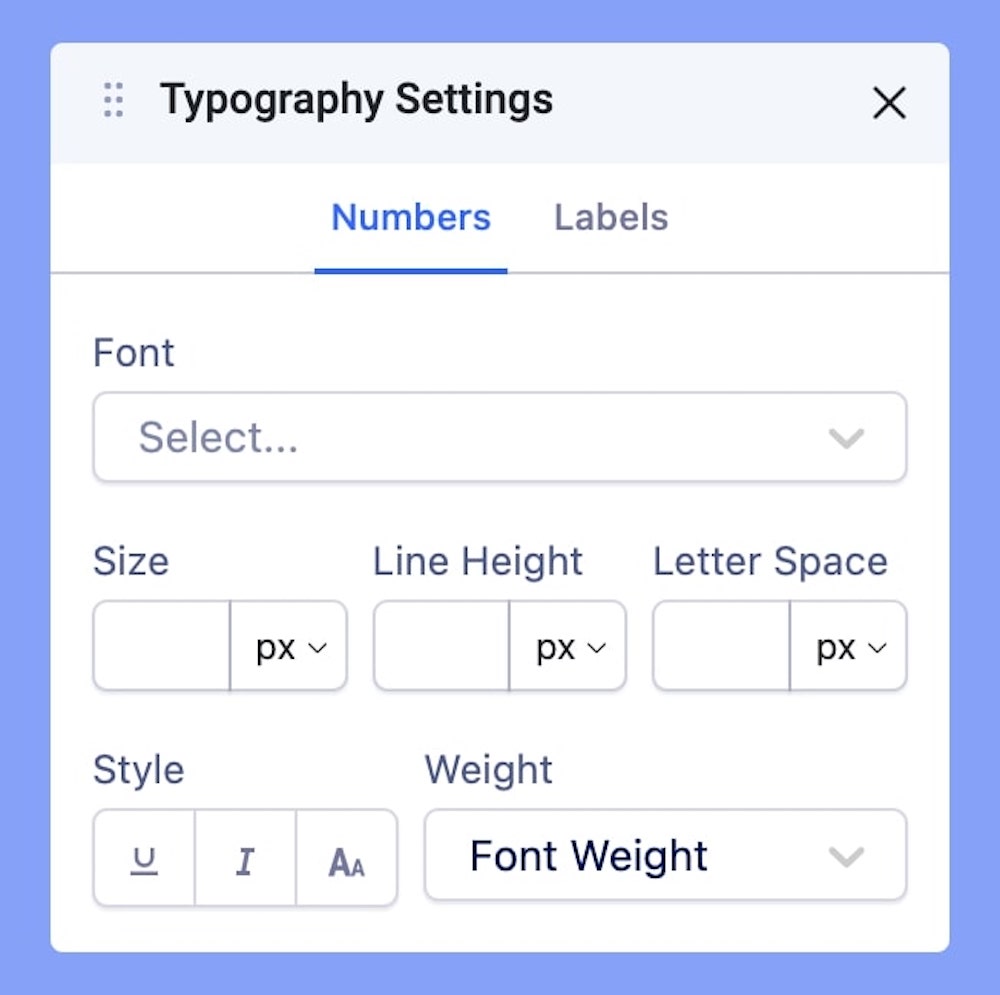Image resolution: width=1000 pixels, height=995 pixels.
Task: Click into the Size value field
Action: (162, 647)
